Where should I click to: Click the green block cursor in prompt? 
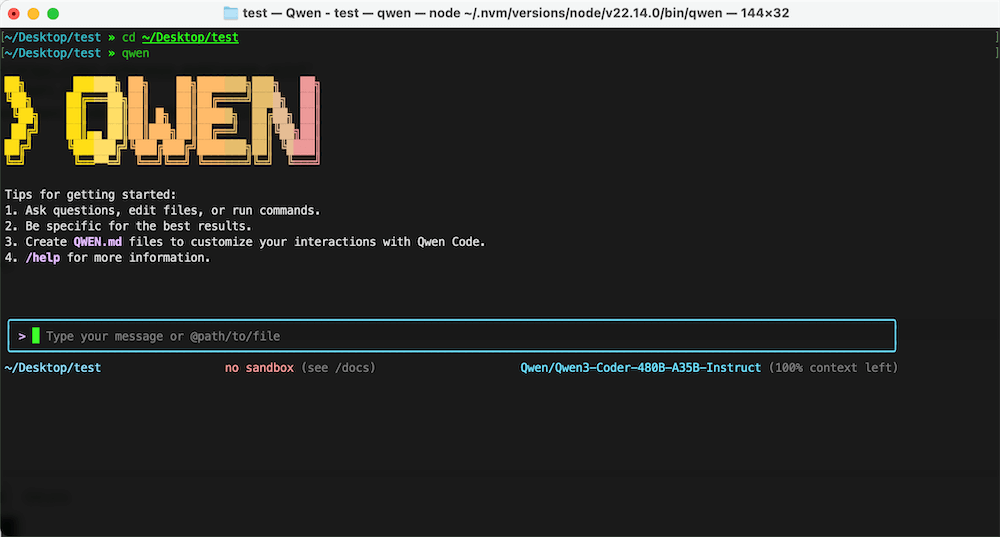(x=36, y=336)
